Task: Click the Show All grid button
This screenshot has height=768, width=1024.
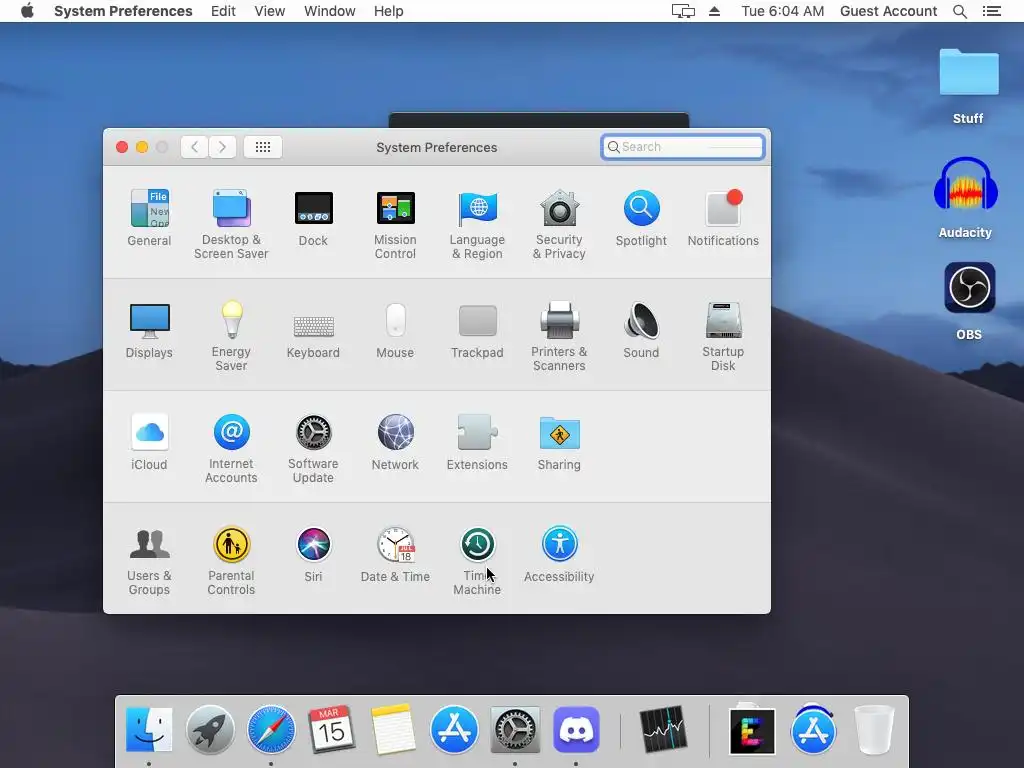Action: [263, 147]
